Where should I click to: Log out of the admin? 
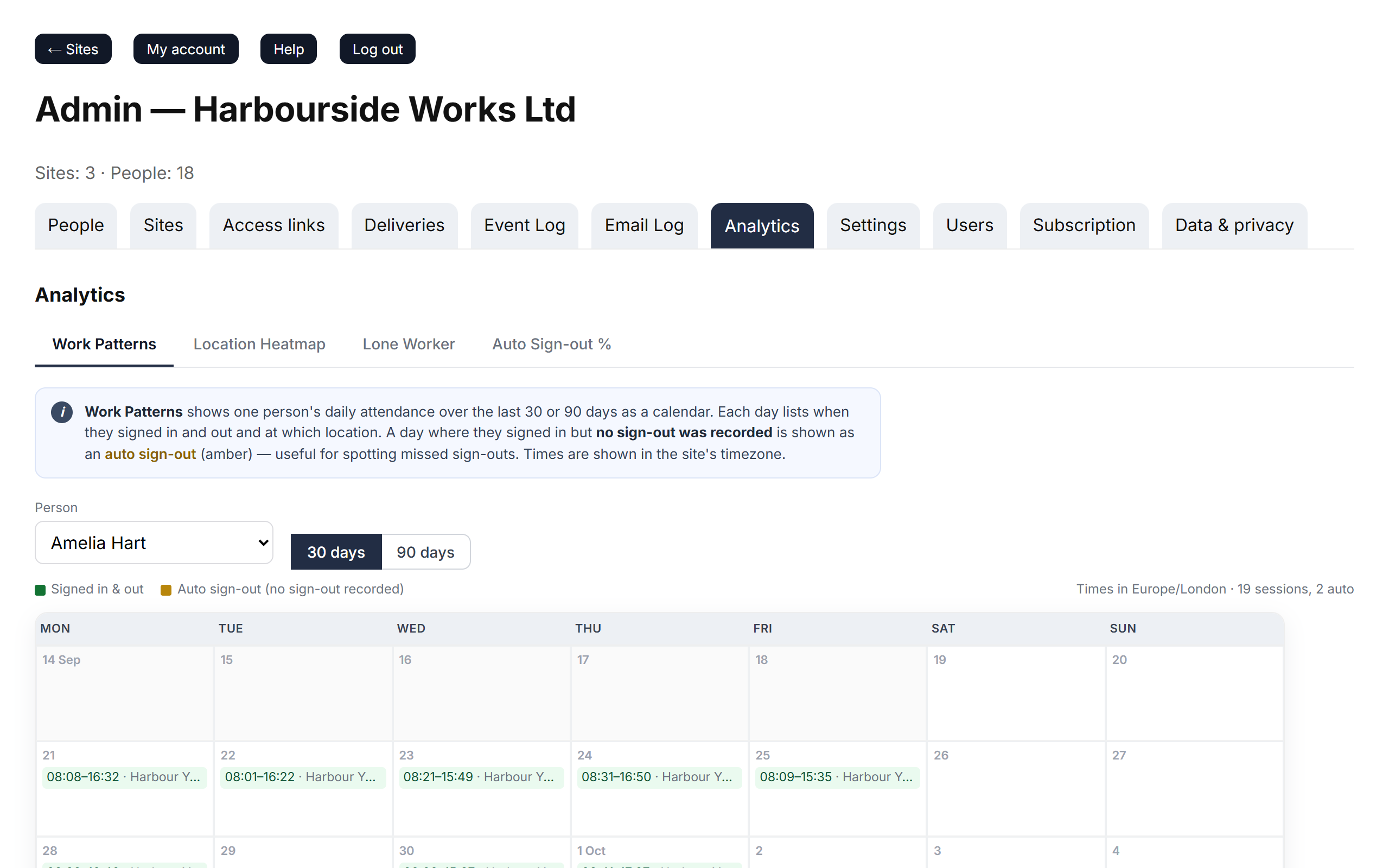[x=377, y=49]
